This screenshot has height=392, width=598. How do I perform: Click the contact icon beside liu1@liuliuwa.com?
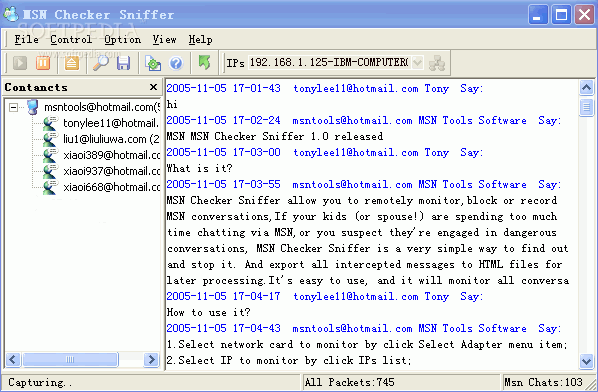click(x=50, y=139)
